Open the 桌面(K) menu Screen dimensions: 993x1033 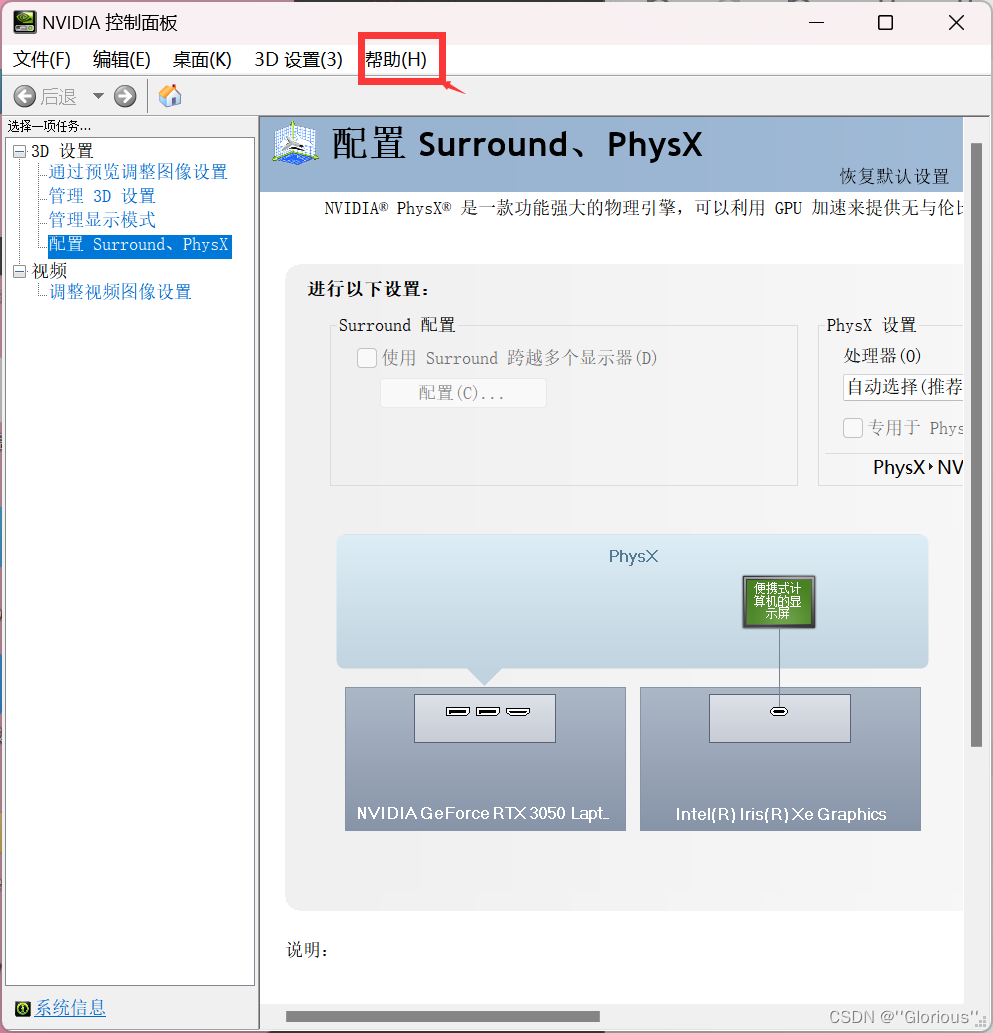[x=201, y=59]
